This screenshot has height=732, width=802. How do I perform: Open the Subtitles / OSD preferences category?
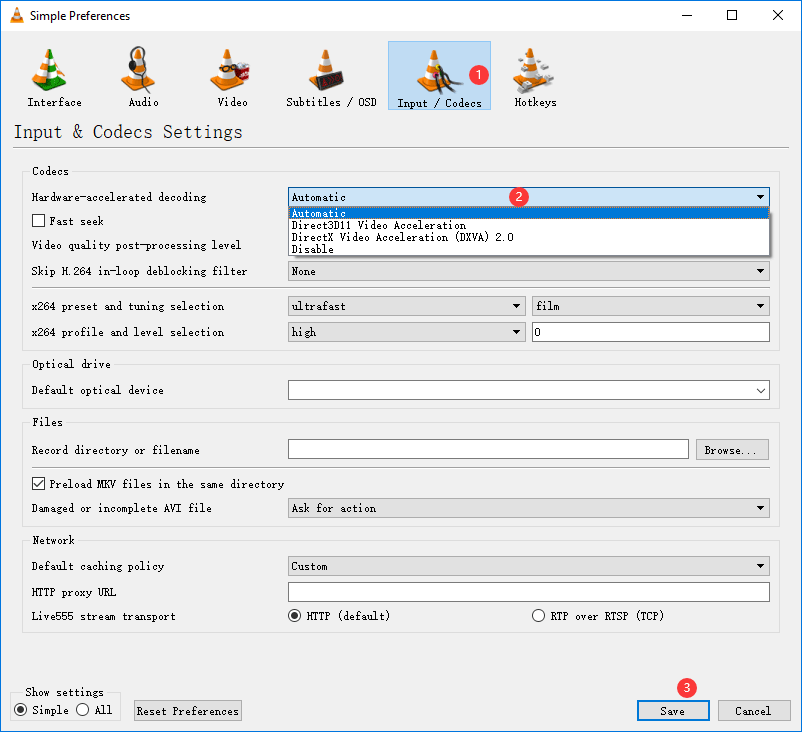coord(331,77)
